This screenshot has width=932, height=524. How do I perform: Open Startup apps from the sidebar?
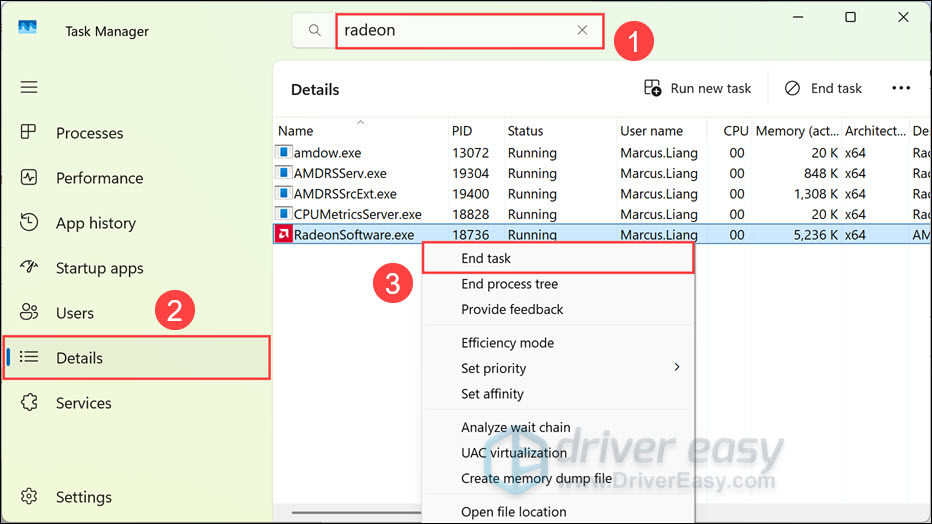pyautogui.click(x=29, y=268)
